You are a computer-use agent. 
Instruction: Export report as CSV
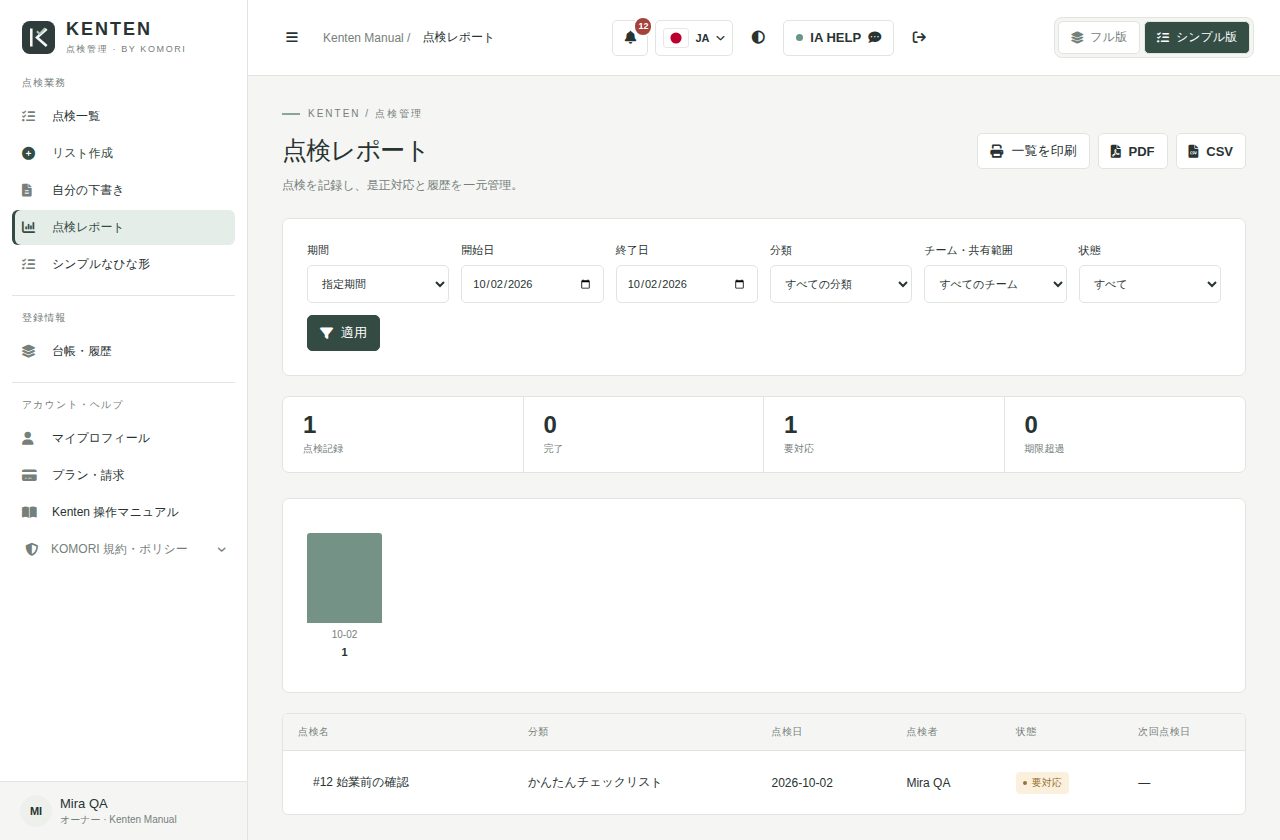click(x=1210, y=151)
